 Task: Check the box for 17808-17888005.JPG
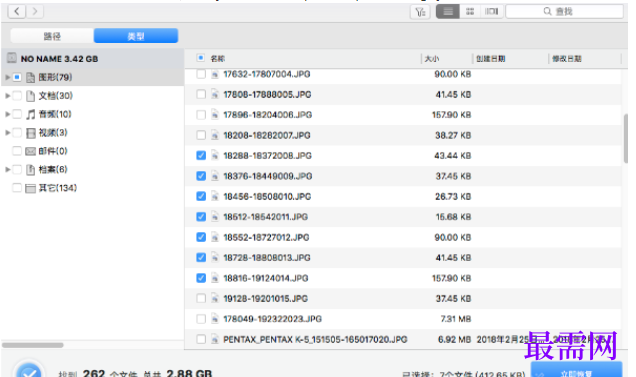click(x=201, y=94)
